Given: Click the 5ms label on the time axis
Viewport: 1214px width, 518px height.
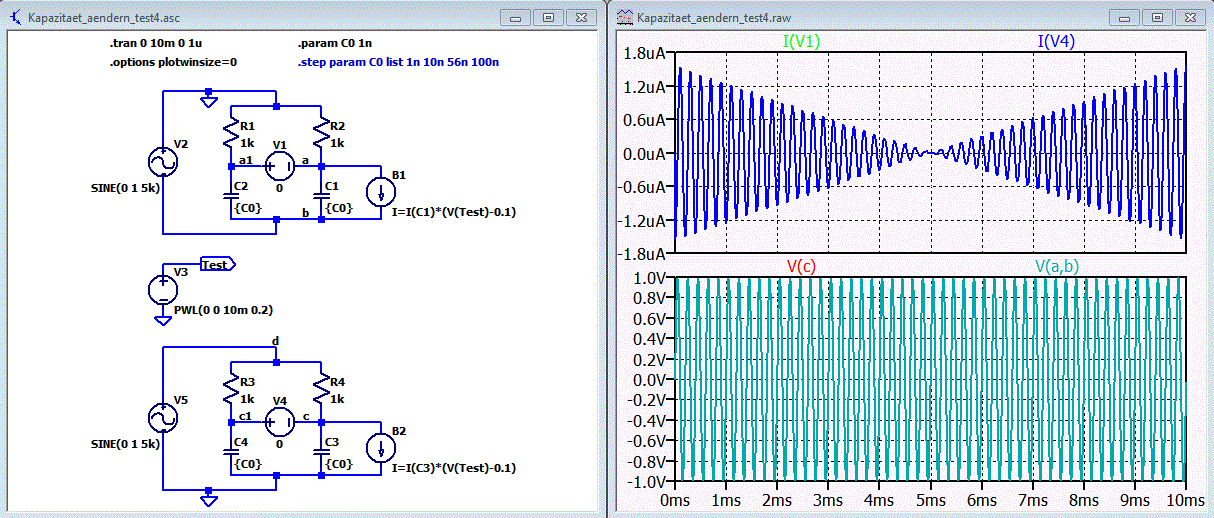Looking at the screenshot, I should [x=930, y=498].
